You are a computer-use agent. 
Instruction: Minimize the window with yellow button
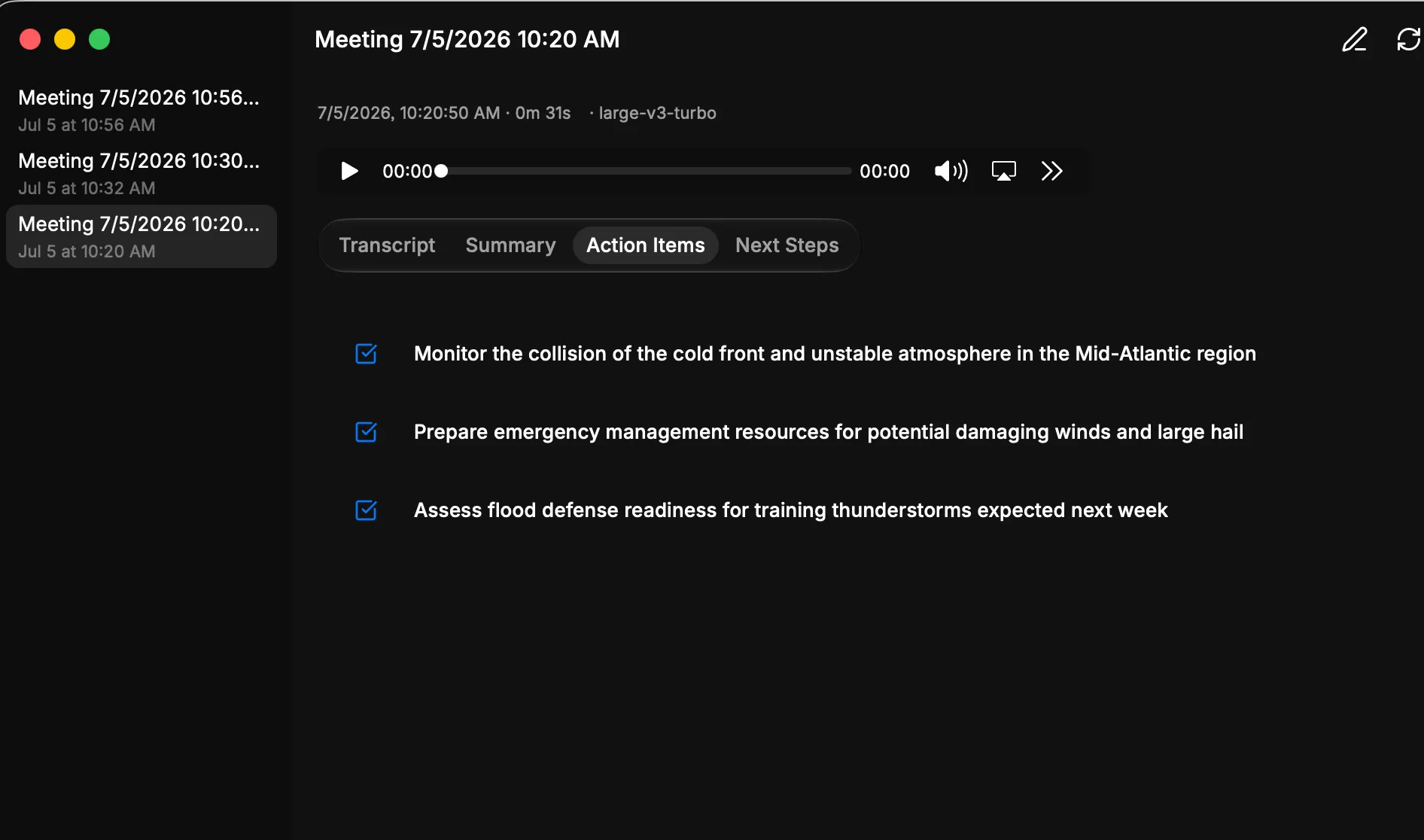[x=65, y=39]
